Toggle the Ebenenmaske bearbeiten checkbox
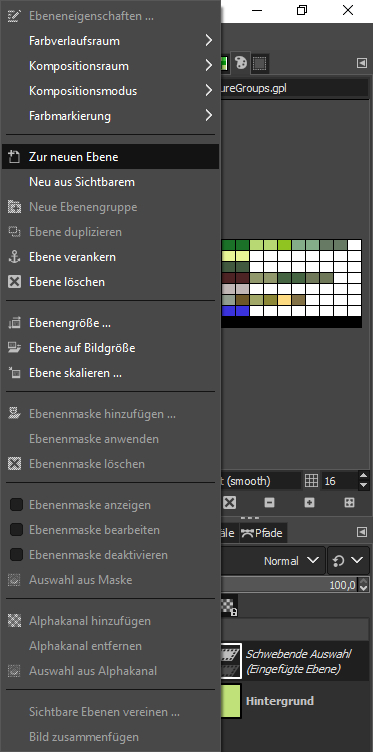 (x=17, y=530)
